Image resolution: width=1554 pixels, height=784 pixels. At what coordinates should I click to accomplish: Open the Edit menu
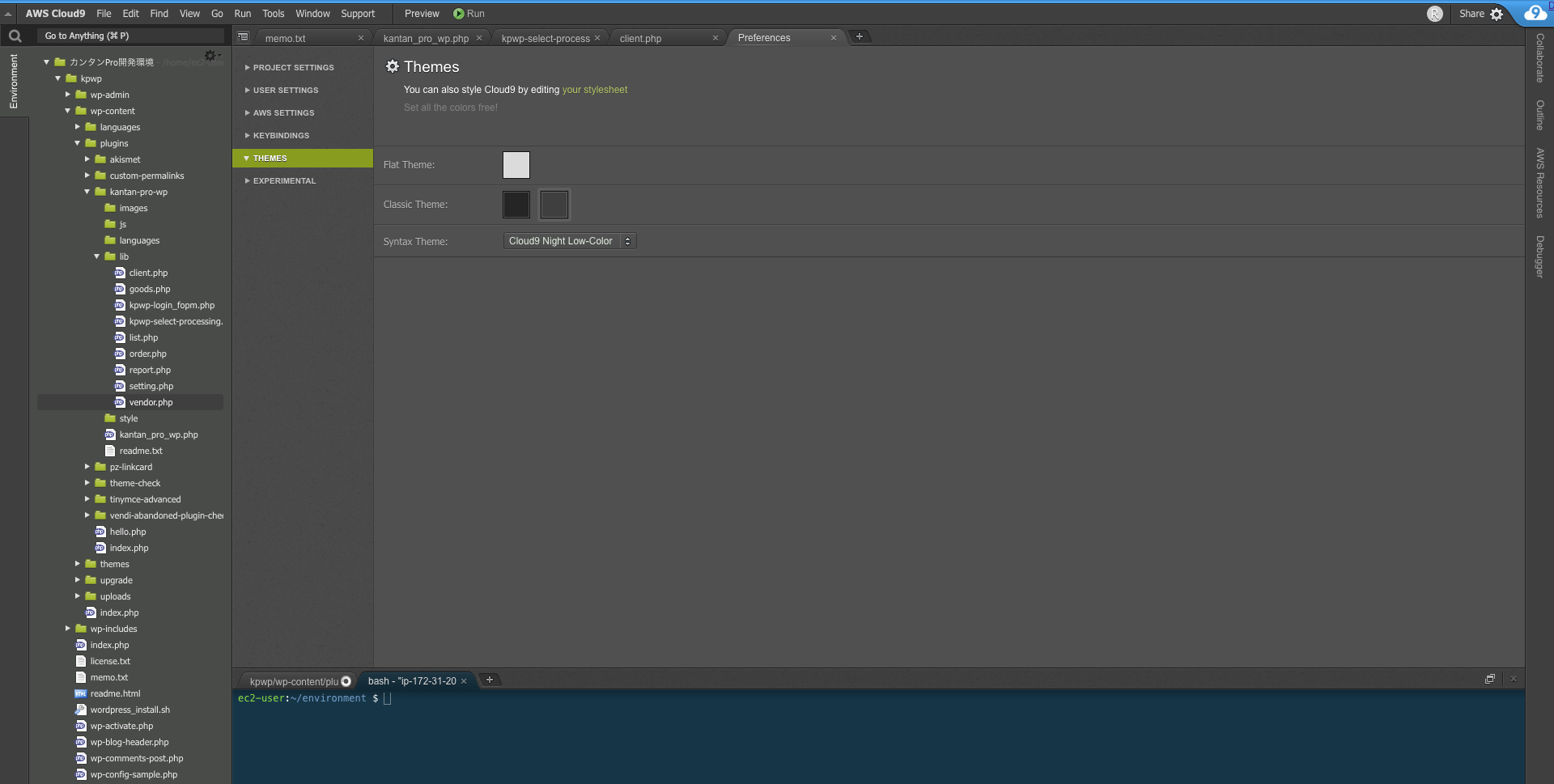point(130,14)
